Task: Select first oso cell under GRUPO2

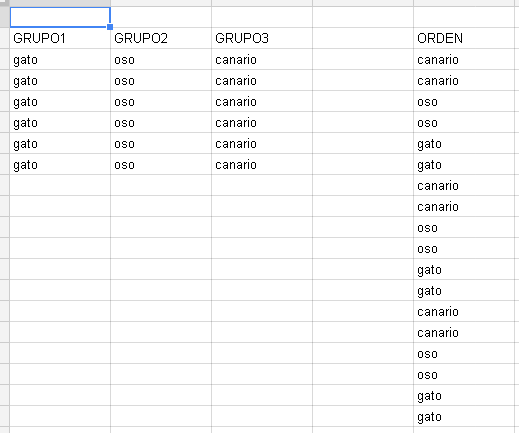Action: tap(161, 59)
